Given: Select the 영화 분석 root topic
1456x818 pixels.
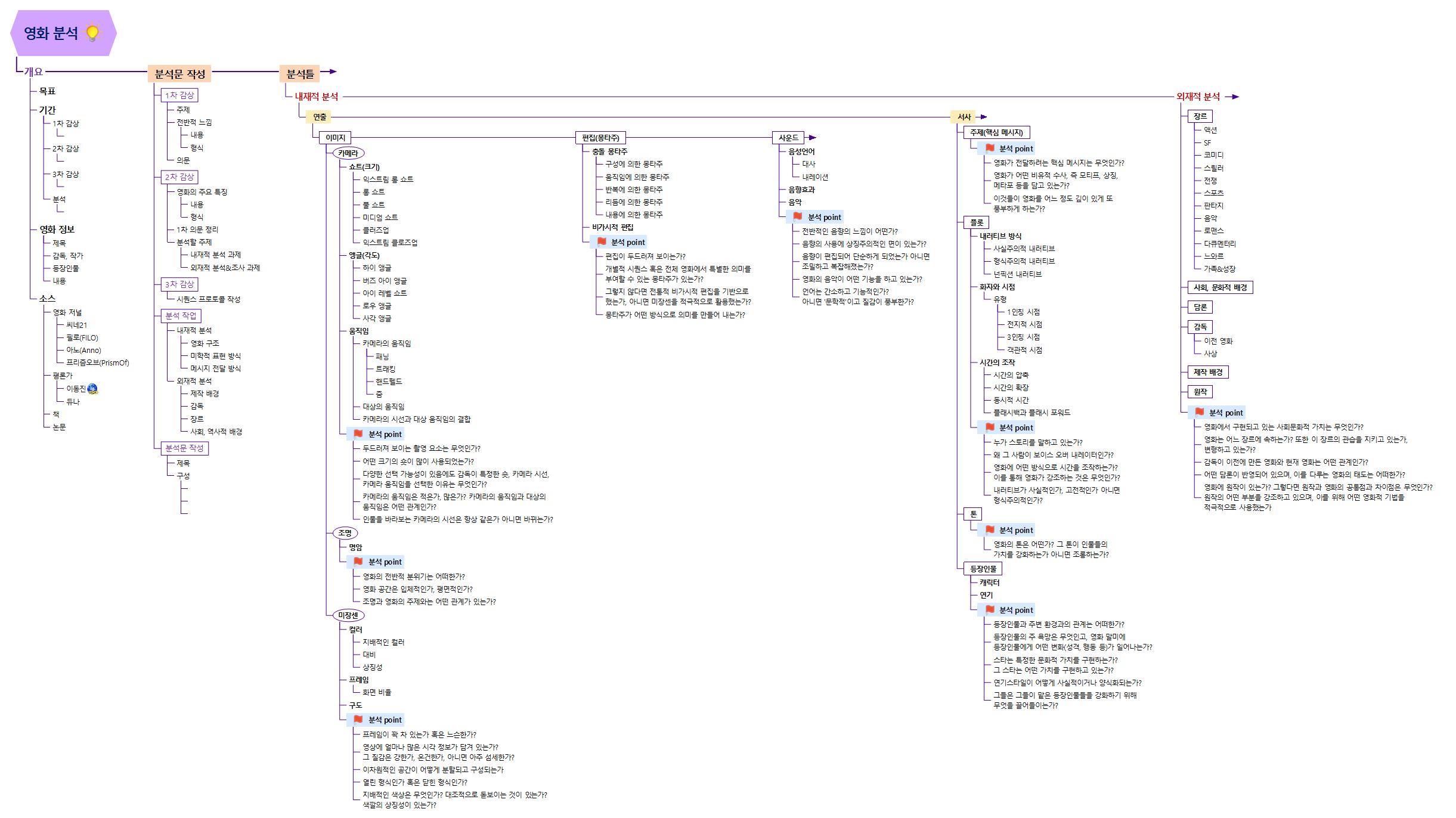Looking at the screenshot, I should point(51,33).
